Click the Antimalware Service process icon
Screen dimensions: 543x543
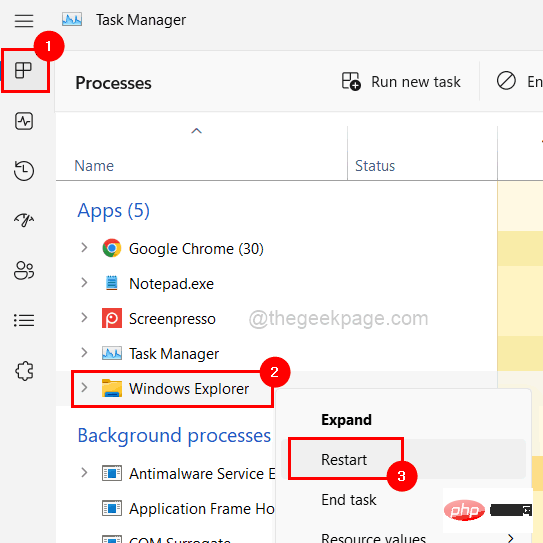(112, 473)
